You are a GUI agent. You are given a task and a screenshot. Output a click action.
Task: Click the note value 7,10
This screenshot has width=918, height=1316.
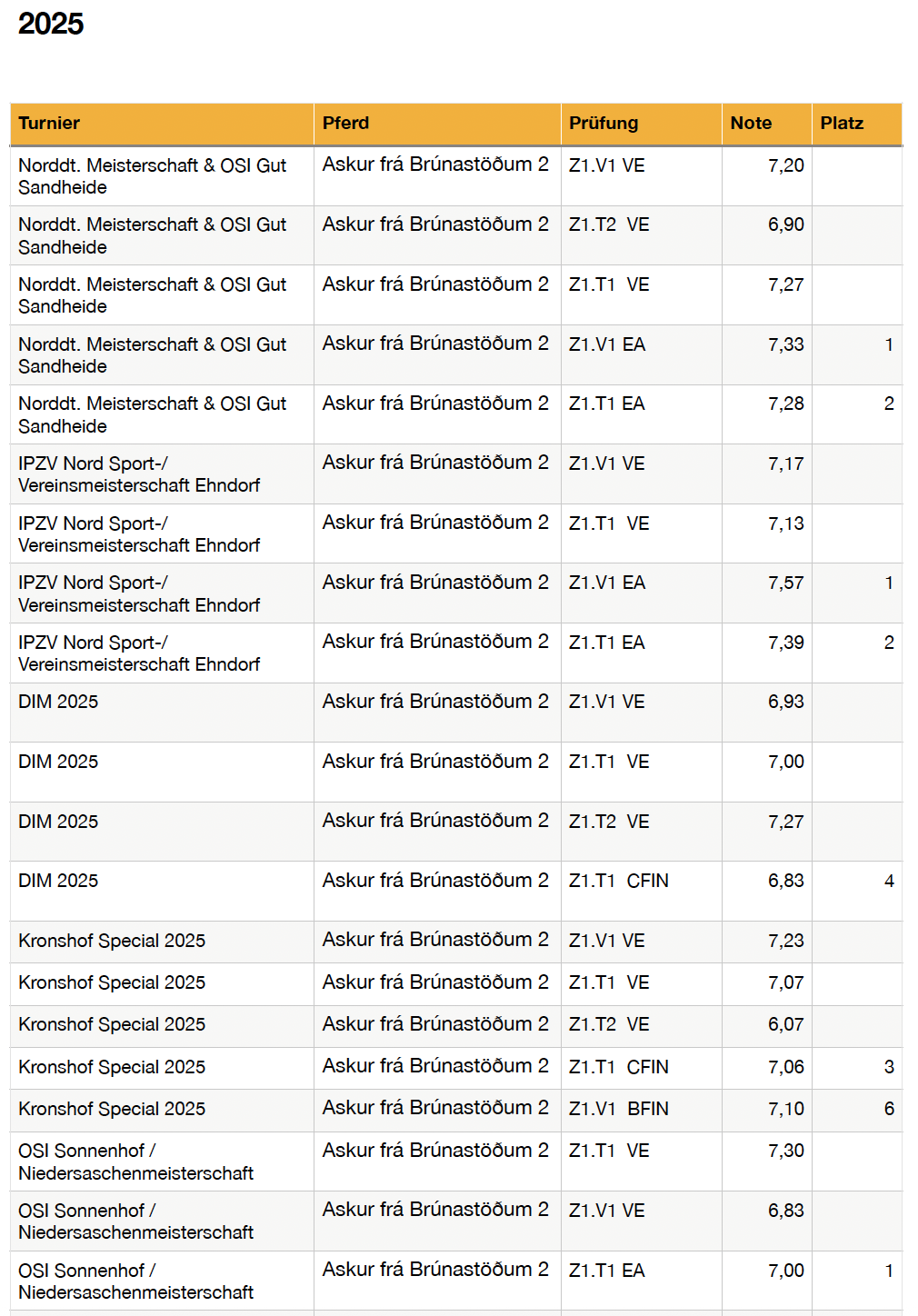point(785,1109)
